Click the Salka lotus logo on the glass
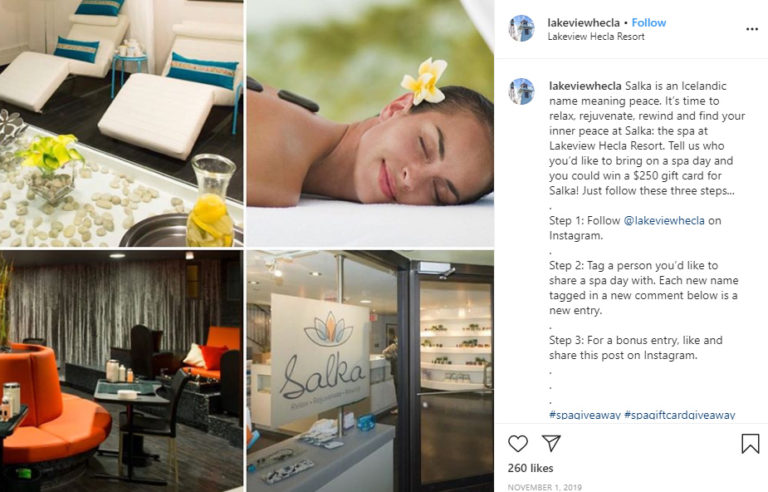Image resolution: width=768 pixels, height=492 pixels. click(329, 329)
